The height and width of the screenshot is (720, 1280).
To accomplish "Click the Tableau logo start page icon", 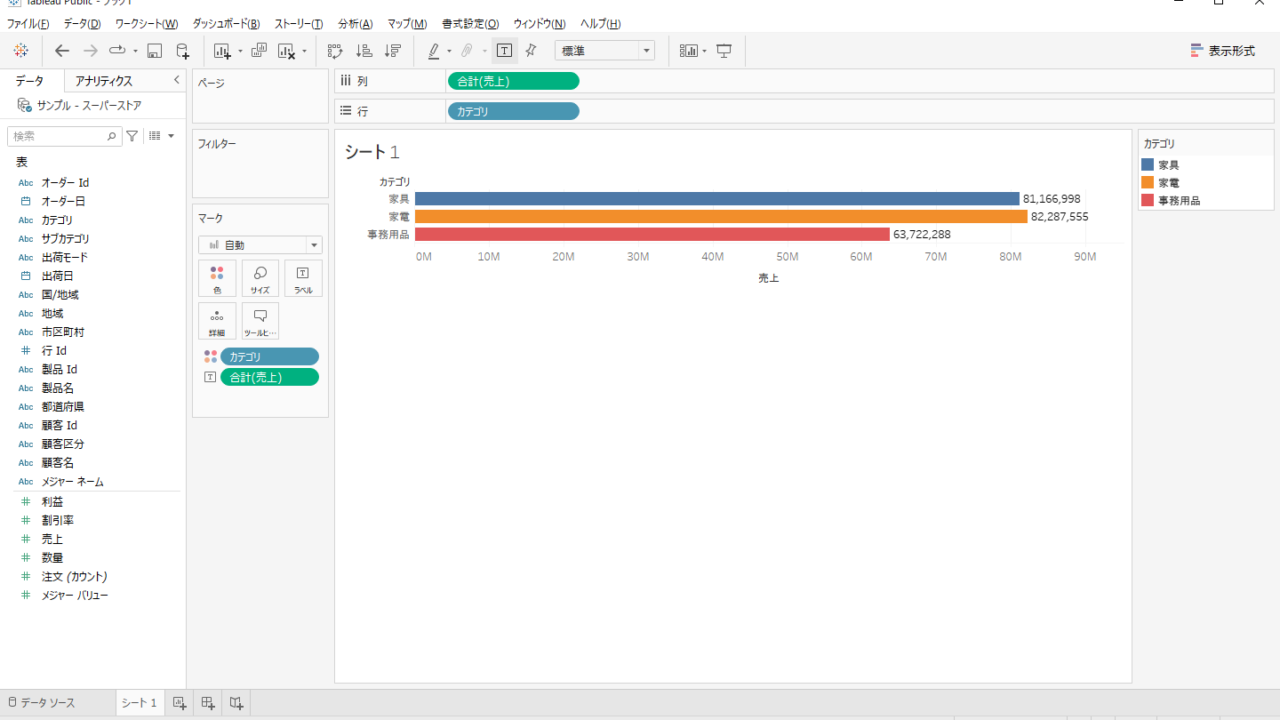I will [x=21, y=50].
